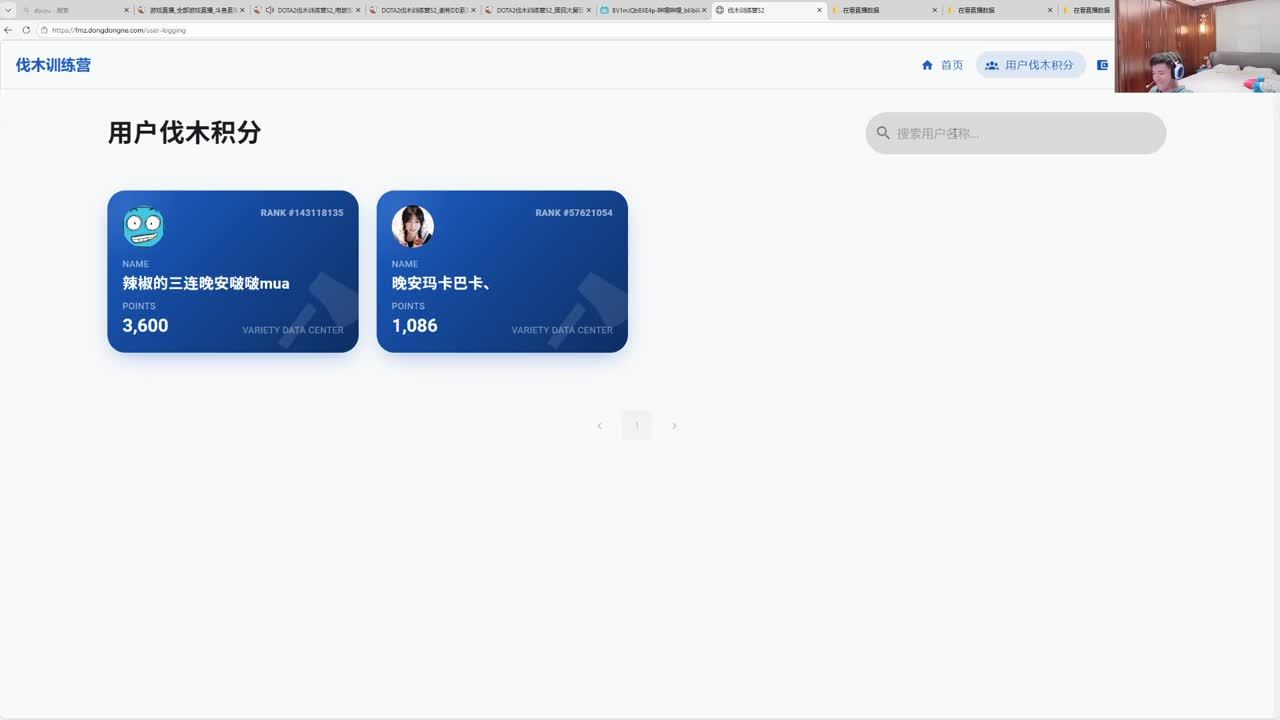Close the 伐木训练营S2 browser tab
This screenshot has width=1280, height=720.
pos(820,10)
